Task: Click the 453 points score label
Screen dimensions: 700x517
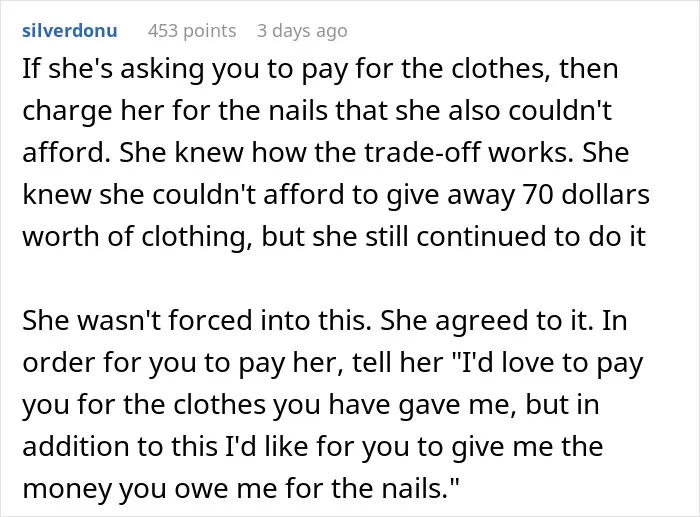Action: coord(192,31)
